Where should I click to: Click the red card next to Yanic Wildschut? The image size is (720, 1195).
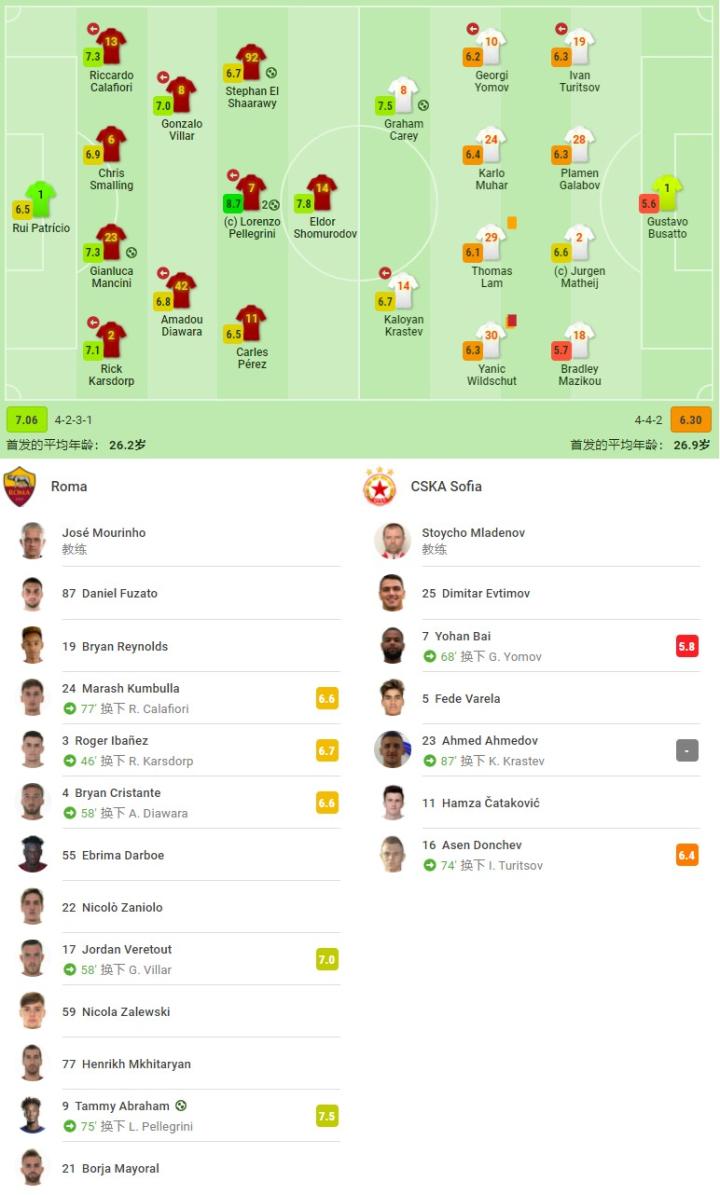[x=512, y=320]
